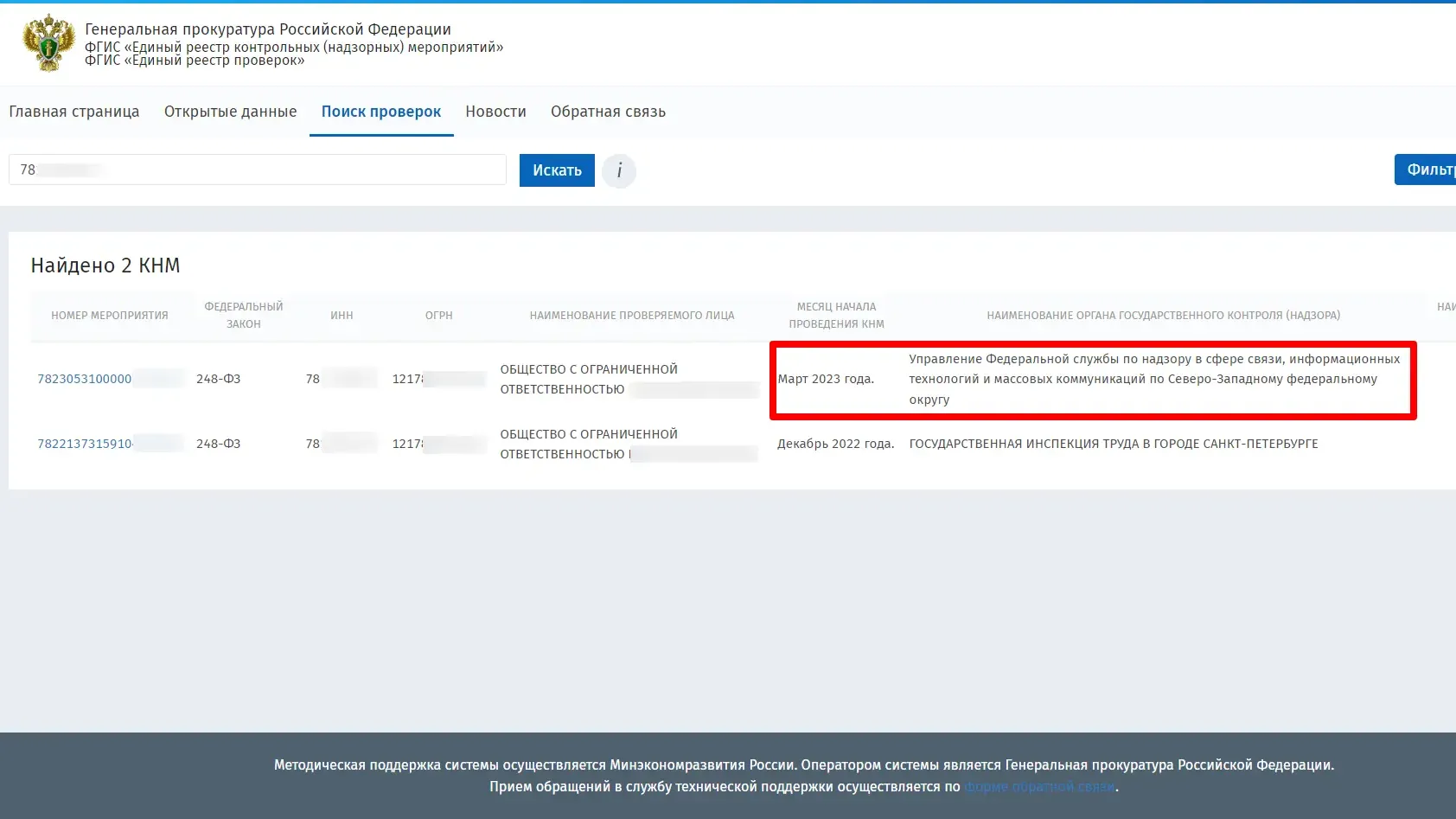Select 248-ФЗ cell in March 2023 row
Image resolution: width=1456 pixels, height=819 pixels.
pyautogui.click(x=218, y=379)
